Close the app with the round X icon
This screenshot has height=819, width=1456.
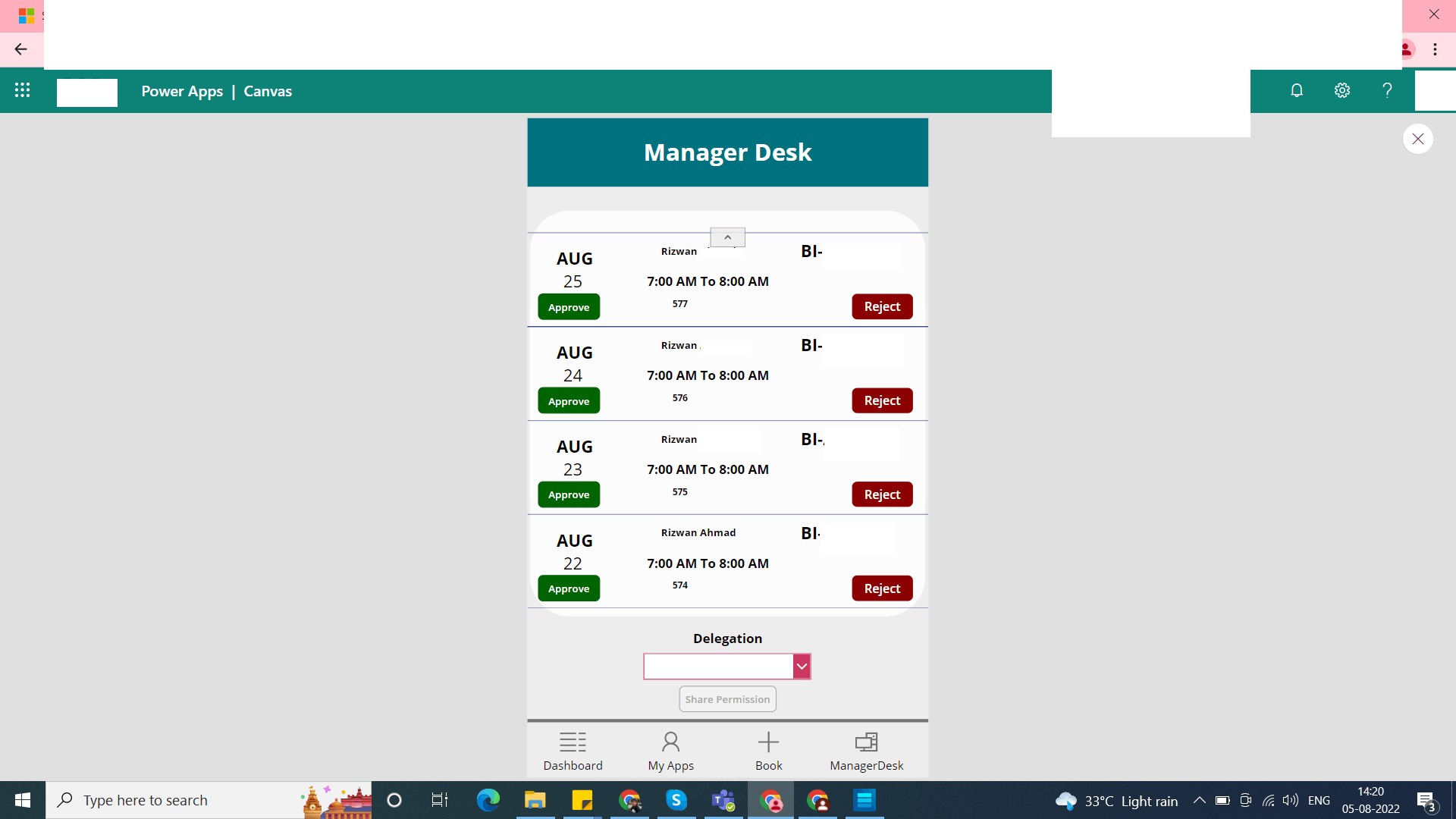point(1417,139)
